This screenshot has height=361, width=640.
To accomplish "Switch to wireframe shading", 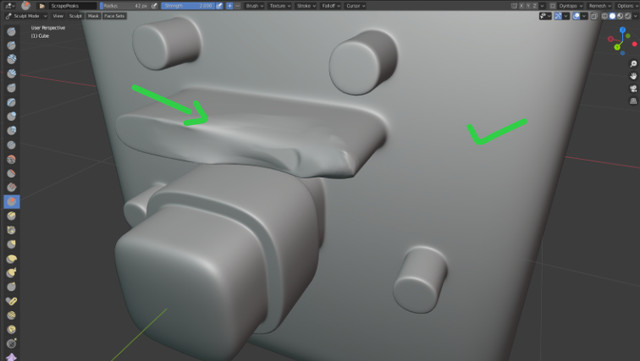I will [x=604, y=16].
